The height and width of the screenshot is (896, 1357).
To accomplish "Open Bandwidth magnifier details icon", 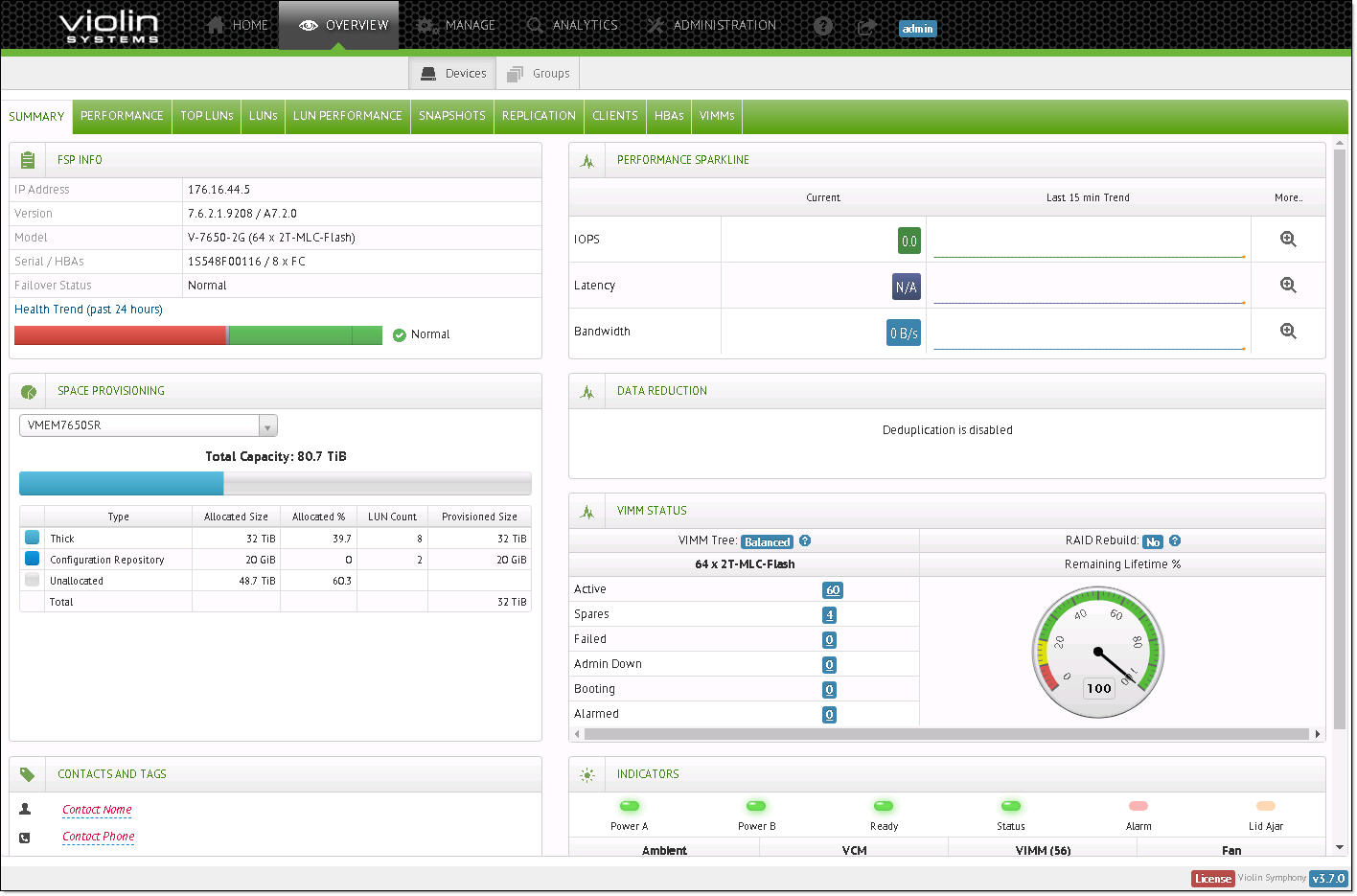I will click(1288, 331).
